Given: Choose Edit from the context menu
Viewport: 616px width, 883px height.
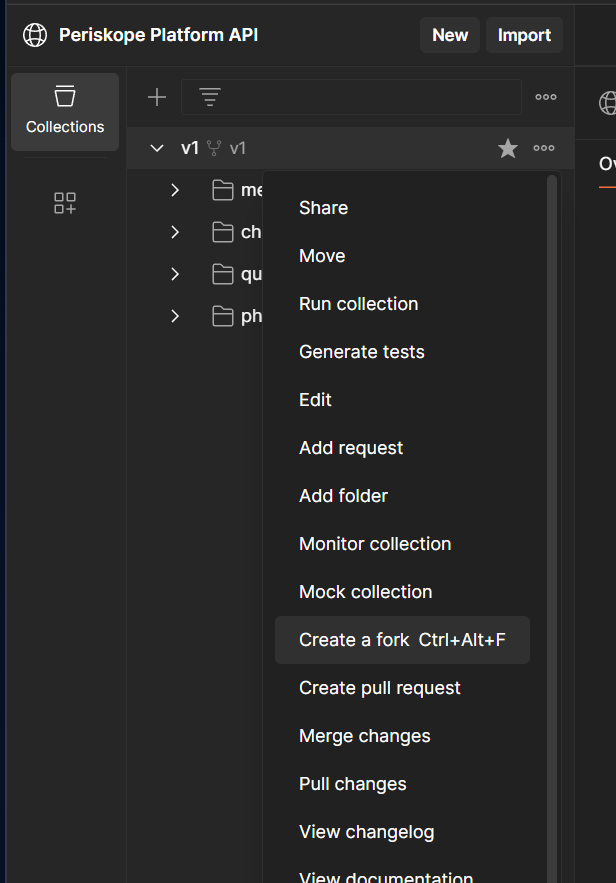Looking at the screenshot, I should pos(402,400).
